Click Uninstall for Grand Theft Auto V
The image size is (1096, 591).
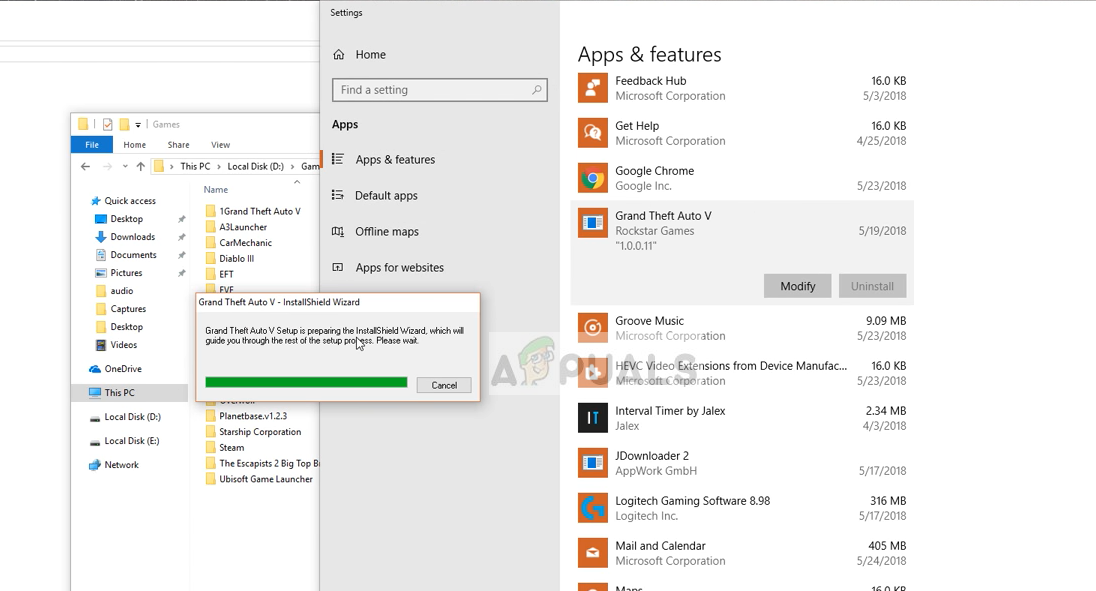coord(872,286)
